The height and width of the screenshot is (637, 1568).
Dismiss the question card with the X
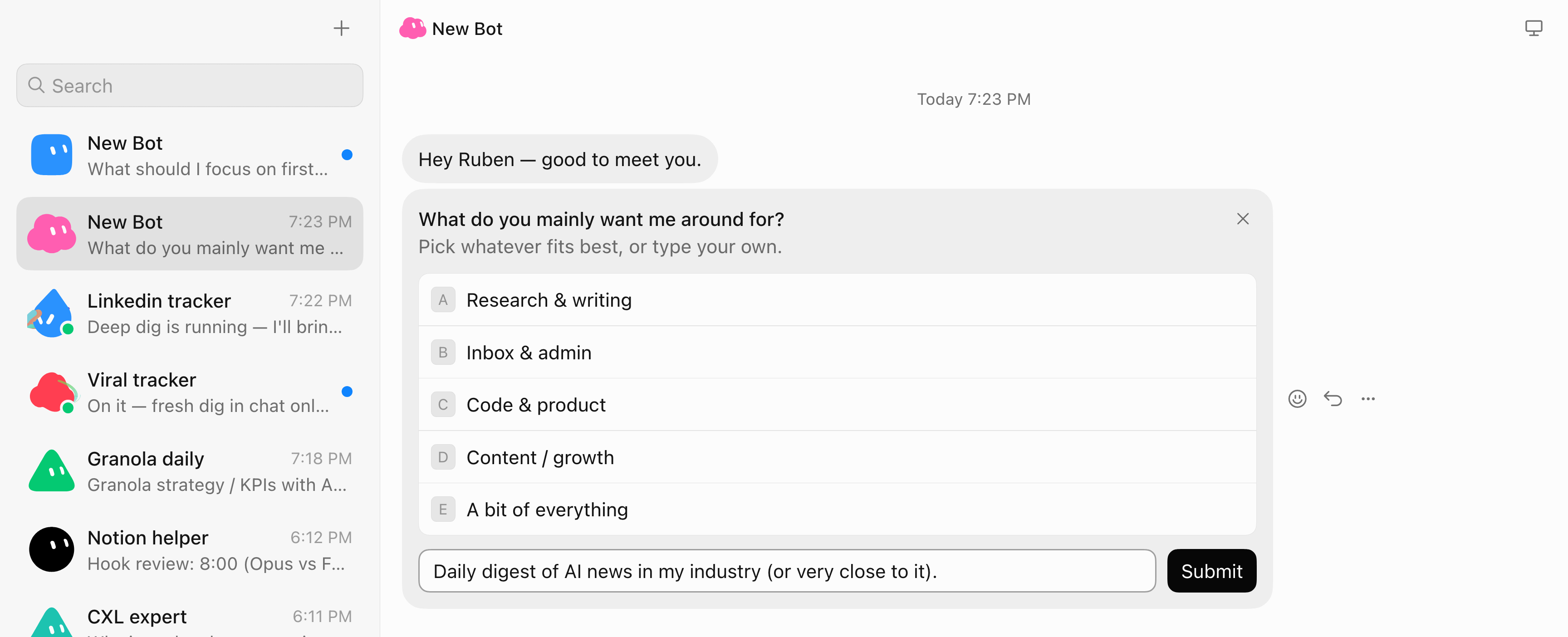pyautogui.click(x=1243, y=219)
